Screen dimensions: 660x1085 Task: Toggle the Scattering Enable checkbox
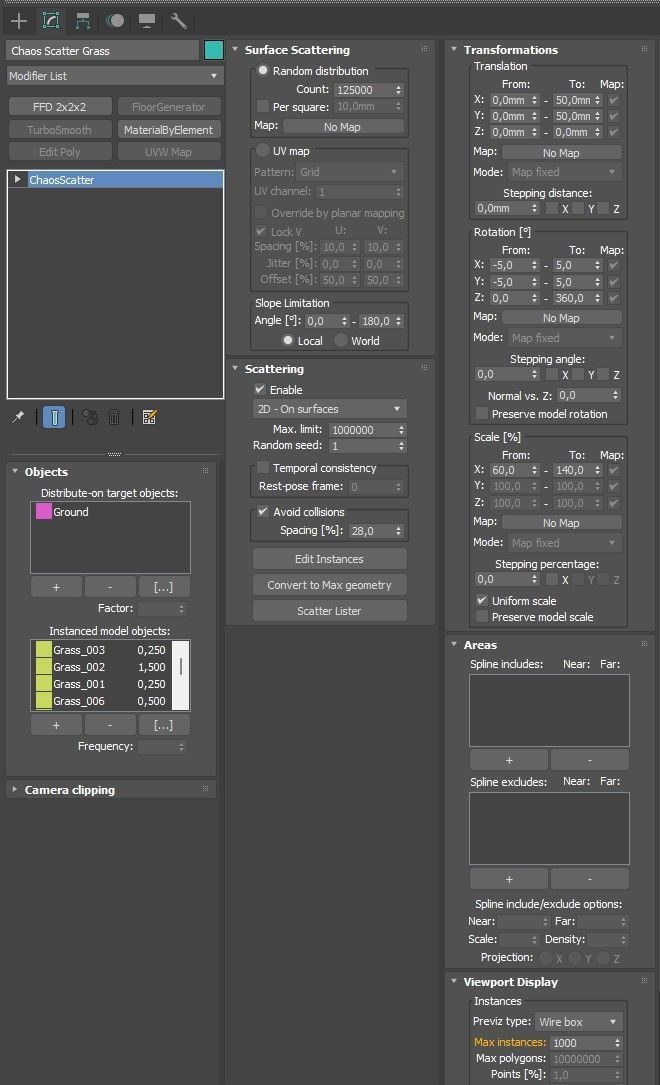(259, 390)
